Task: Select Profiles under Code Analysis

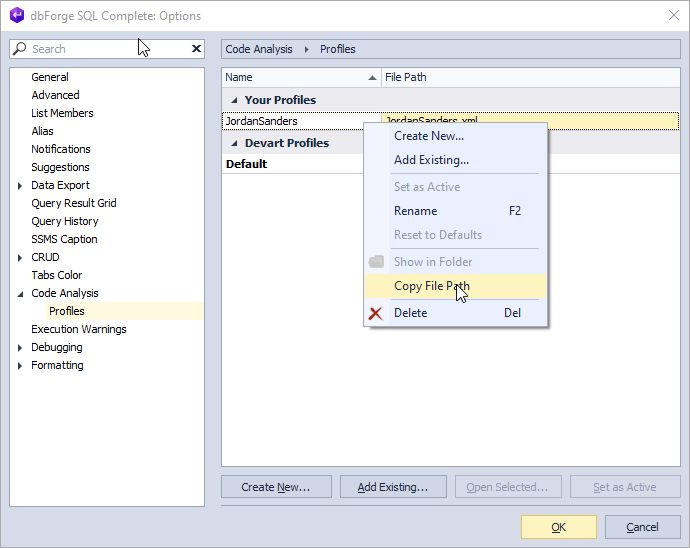Action: tap(67, 311)
